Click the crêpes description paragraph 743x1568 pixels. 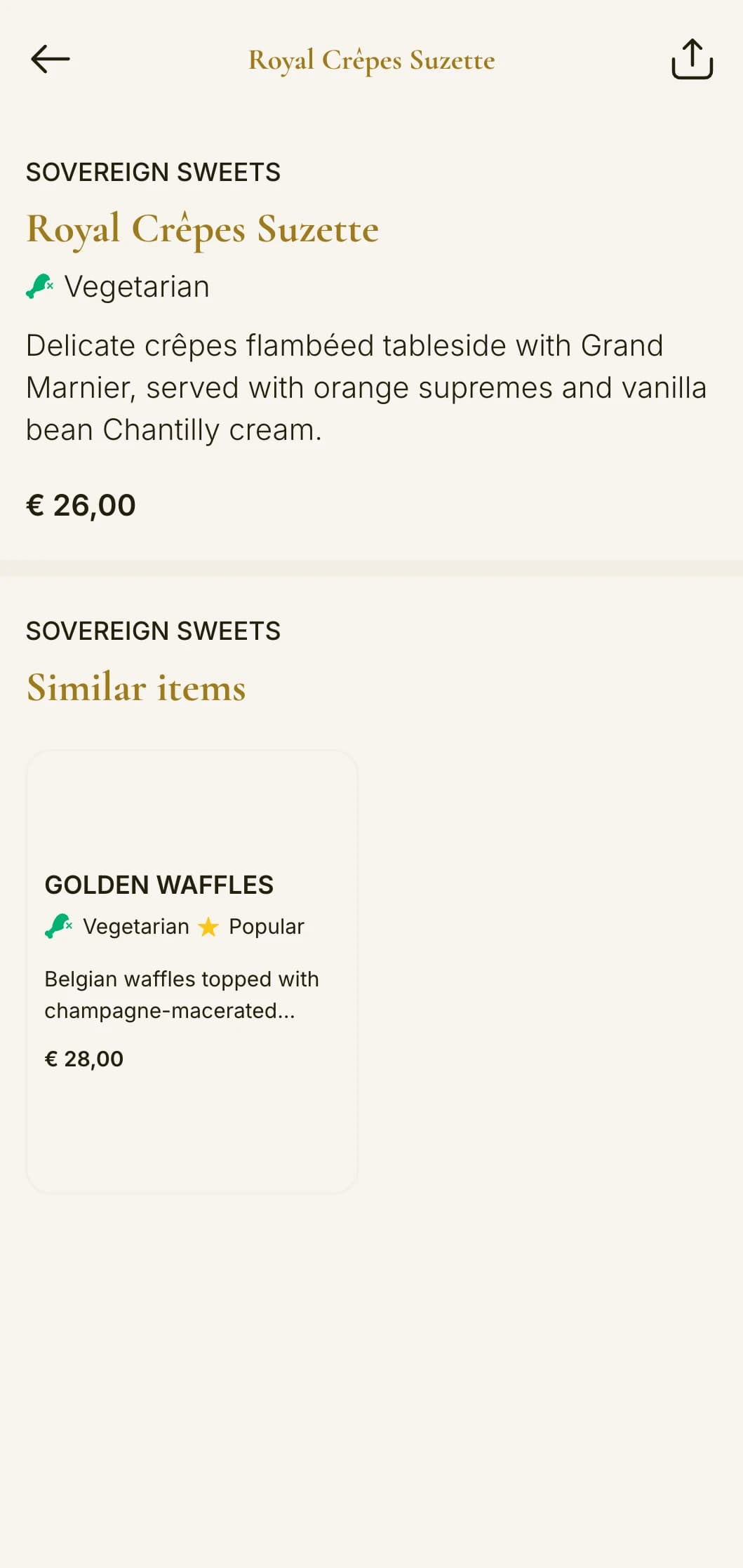(366, 387)
